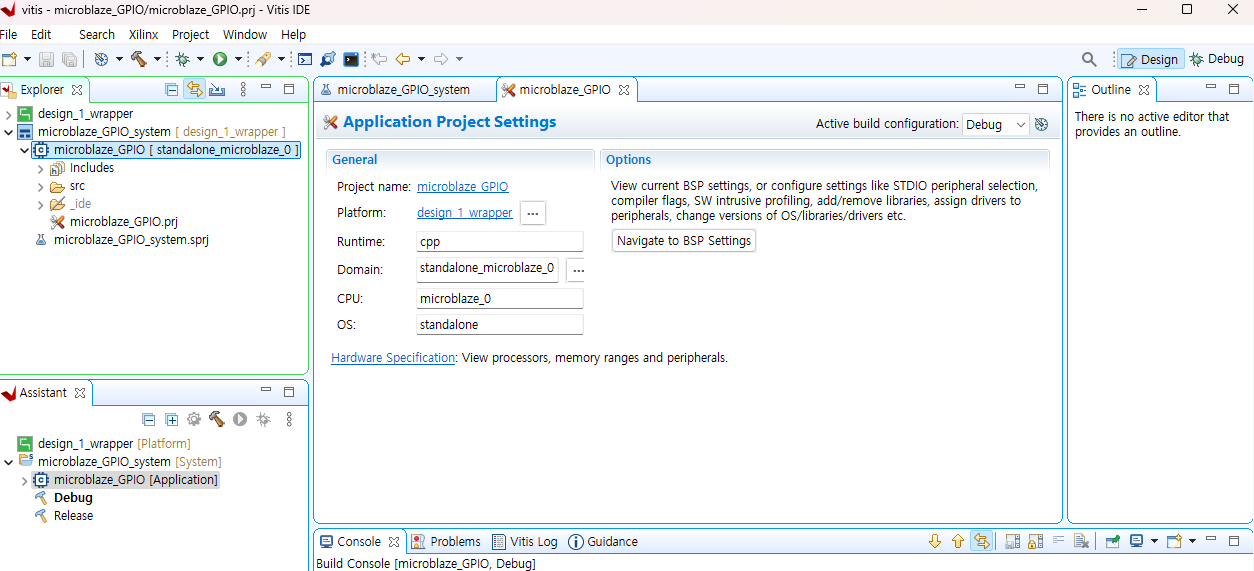Screen dimensions: 1254x571
Task: Toggle Link with Editor in Explorer panel
Action: pos(194,89)
